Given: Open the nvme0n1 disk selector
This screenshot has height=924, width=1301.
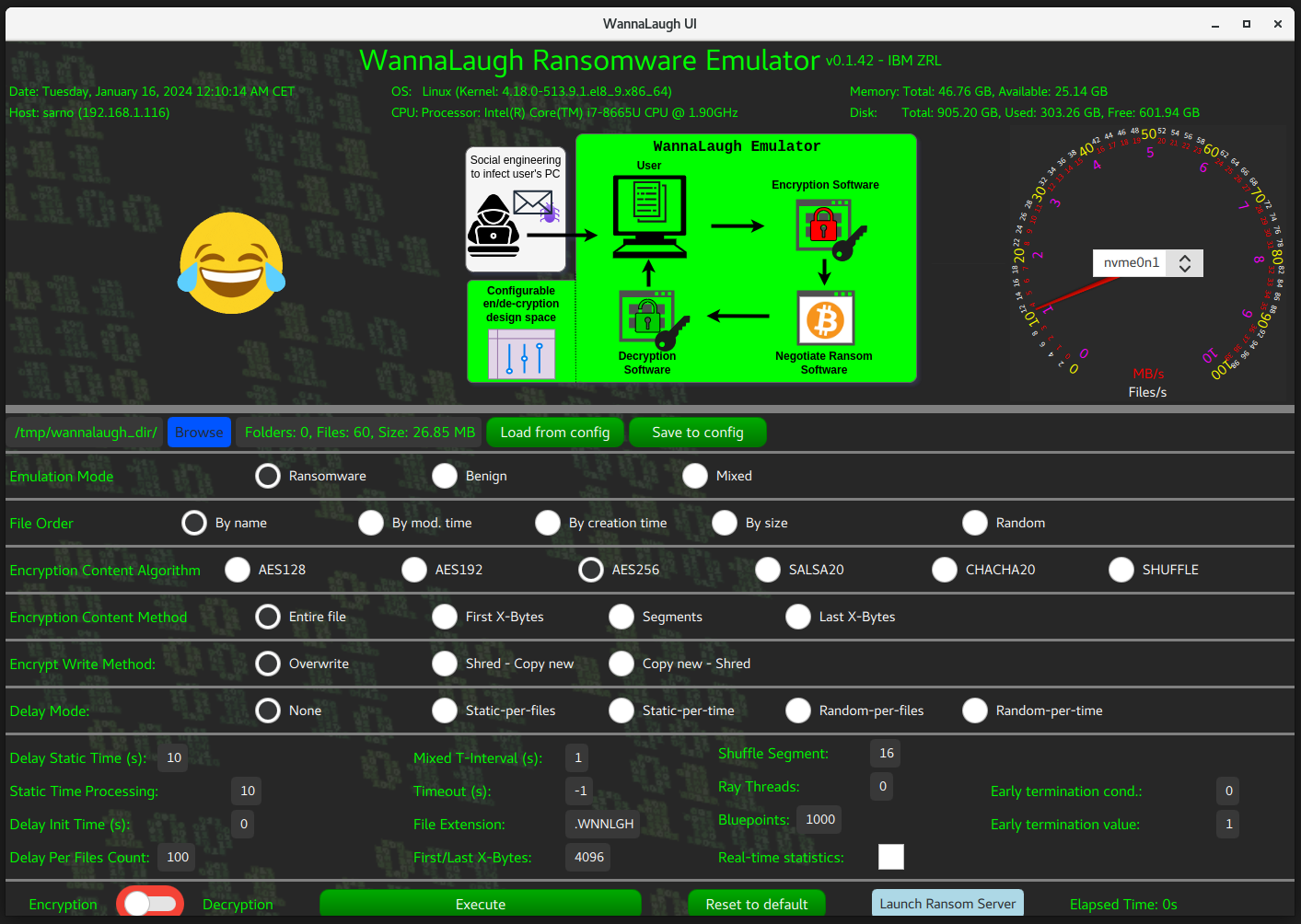Looking at the screenshot, I should tap(1147, 263).
